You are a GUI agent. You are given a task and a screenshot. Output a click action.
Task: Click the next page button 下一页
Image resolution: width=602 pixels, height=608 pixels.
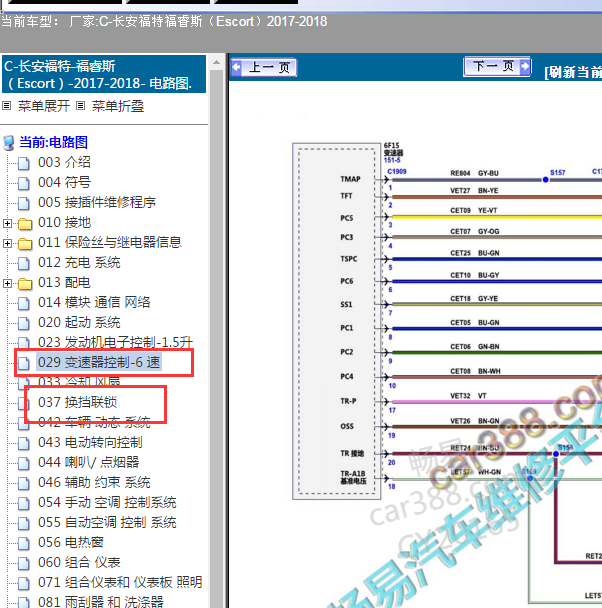(497, 67)
